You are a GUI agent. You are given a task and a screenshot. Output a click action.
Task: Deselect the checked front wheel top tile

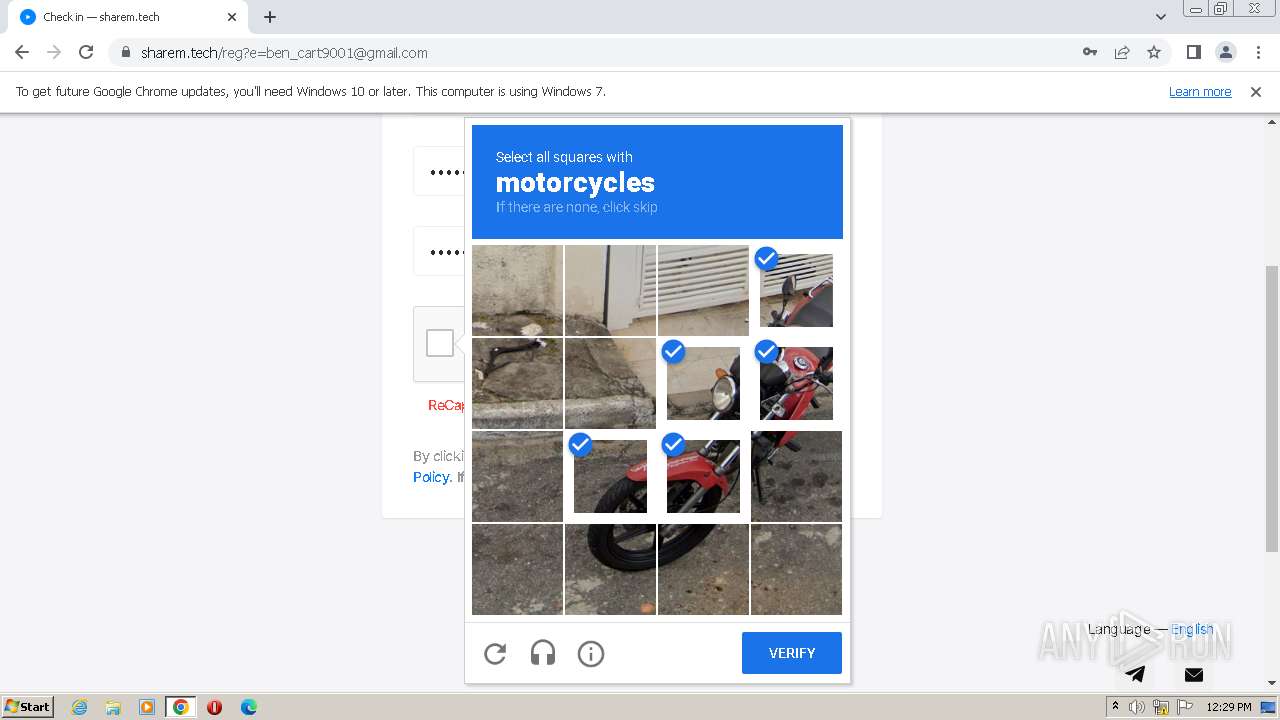pos(610,476)
